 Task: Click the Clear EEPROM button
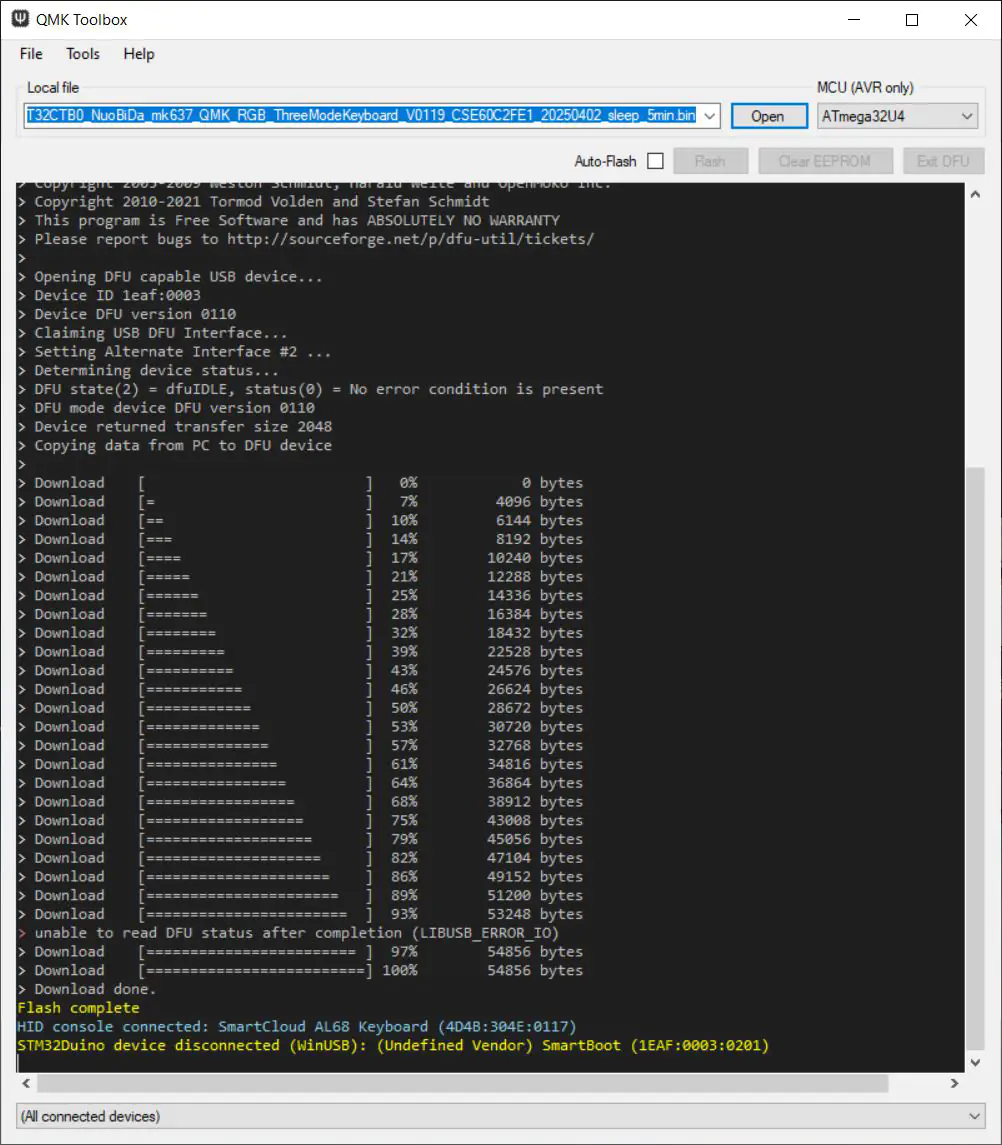(825, 161)
